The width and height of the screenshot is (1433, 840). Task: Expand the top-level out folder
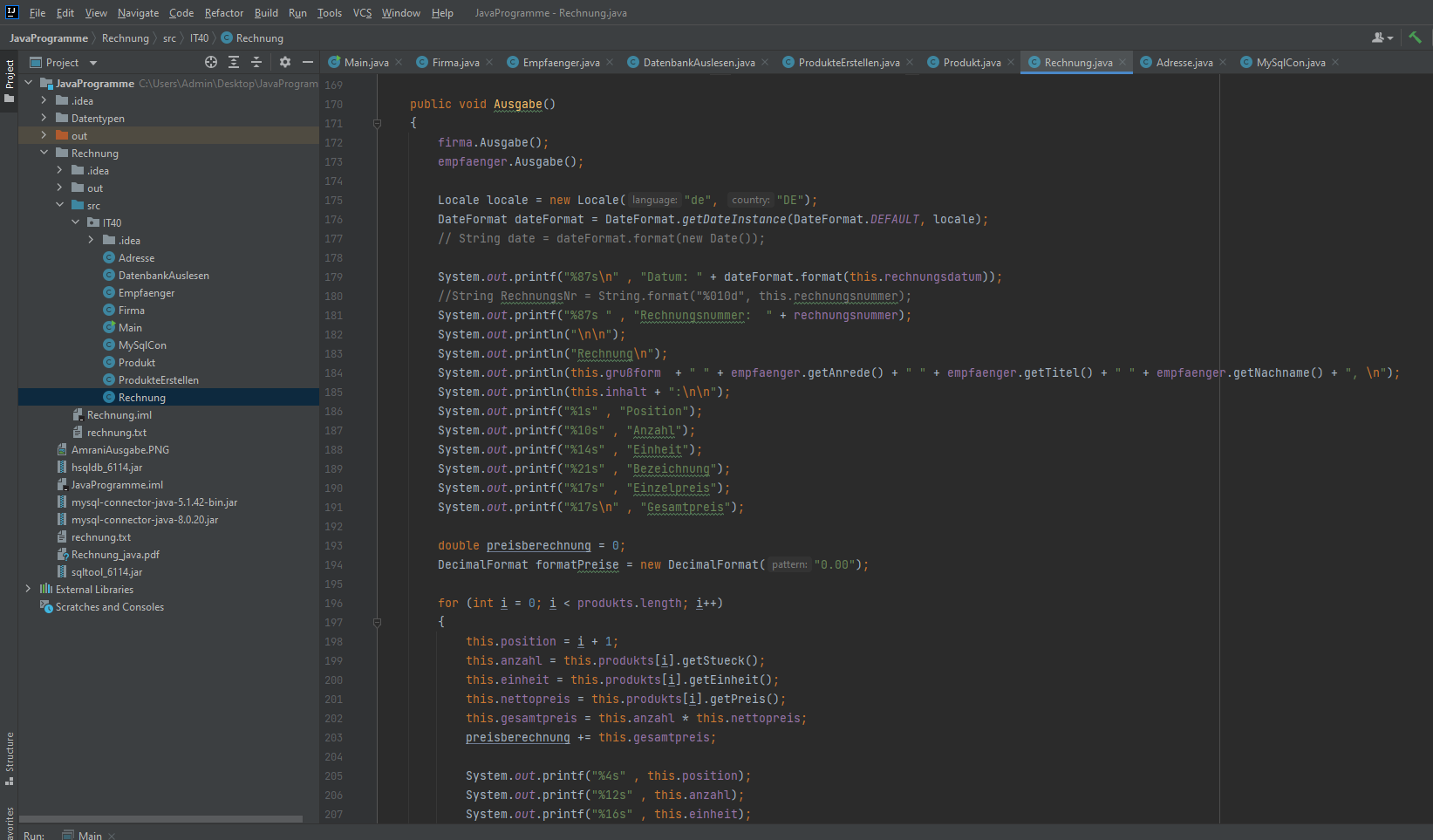(44, 135)
